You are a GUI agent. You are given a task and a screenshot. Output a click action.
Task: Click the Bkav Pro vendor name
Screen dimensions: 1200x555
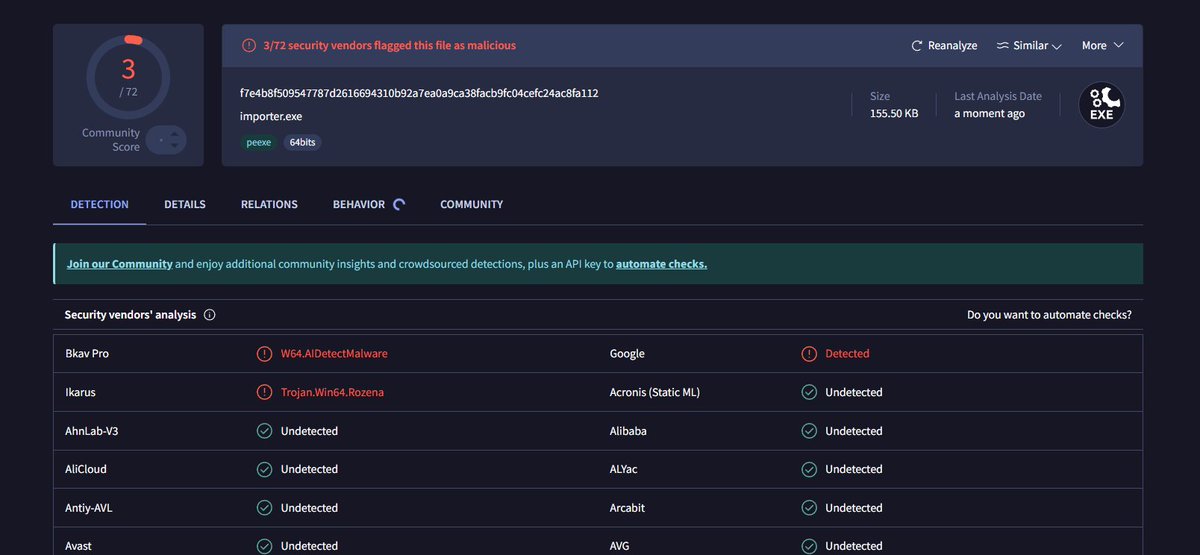click(x=87, y=354)
